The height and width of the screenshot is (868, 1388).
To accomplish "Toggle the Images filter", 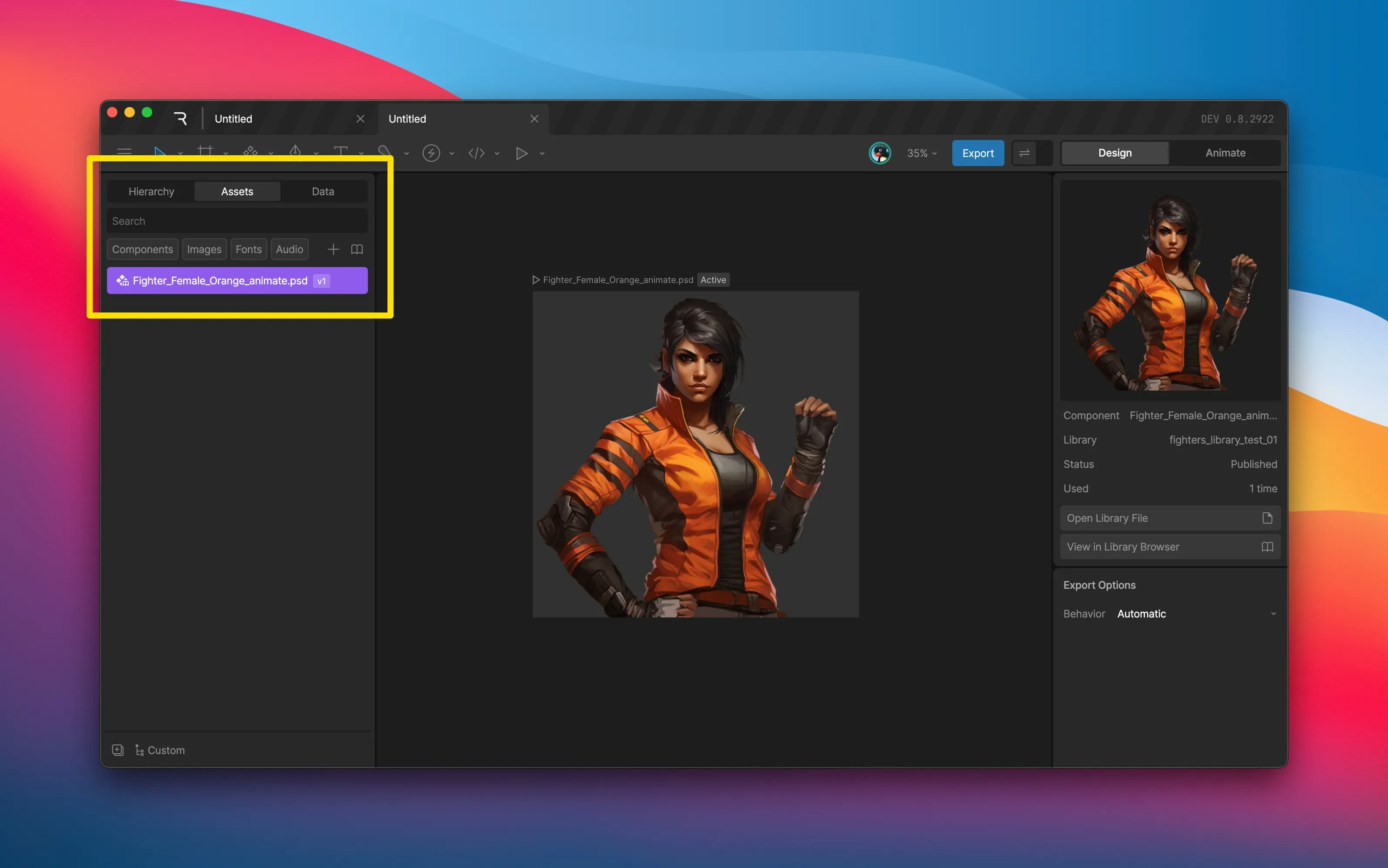I will pyautogui.click(x=204, y=249).
